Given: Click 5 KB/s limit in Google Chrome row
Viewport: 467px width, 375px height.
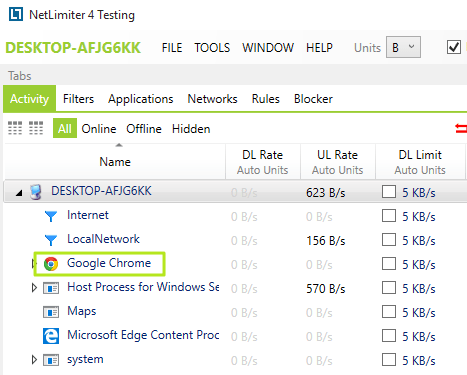Looking at the screenshot, I should click(x=419, y=265).
